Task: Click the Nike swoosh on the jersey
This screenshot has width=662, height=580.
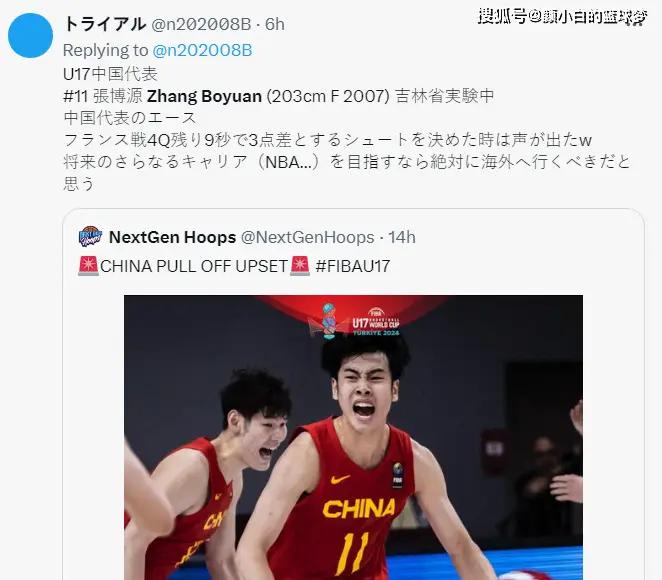Action: 340,480
